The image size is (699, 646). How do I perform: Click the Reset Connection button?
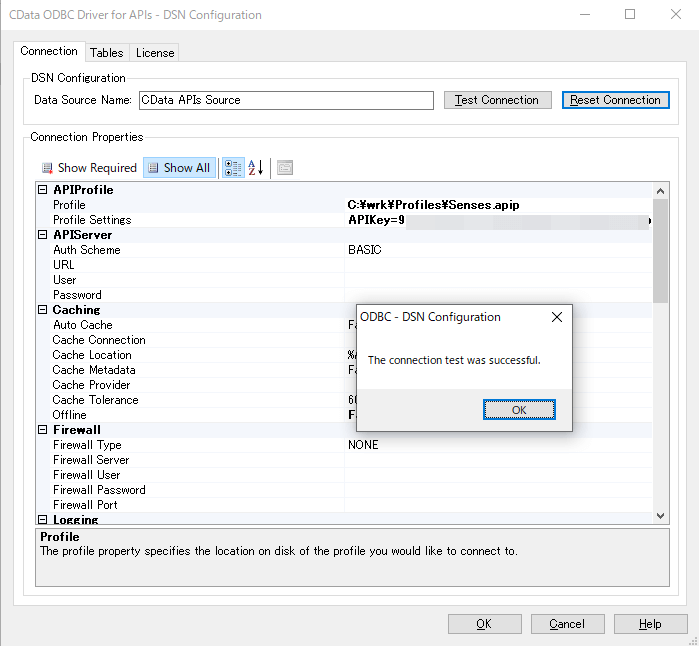[x=616, y=100]
